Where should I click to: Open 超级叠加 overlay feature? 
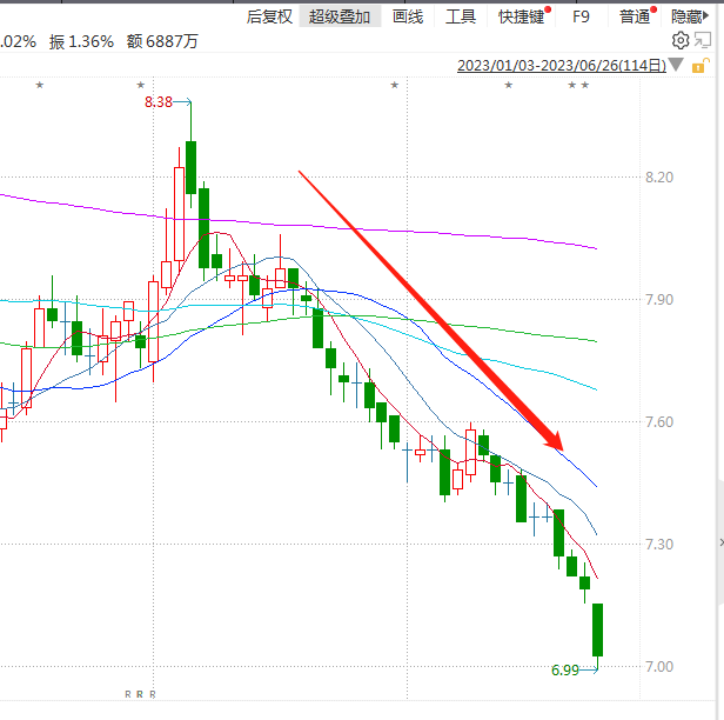pyautogui.click(x=340, y=17)
